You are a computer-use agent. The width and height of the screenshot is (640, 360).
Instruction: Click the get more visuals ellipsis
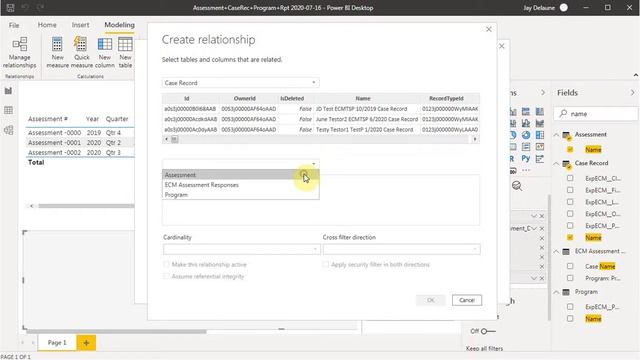click(526, 170)
